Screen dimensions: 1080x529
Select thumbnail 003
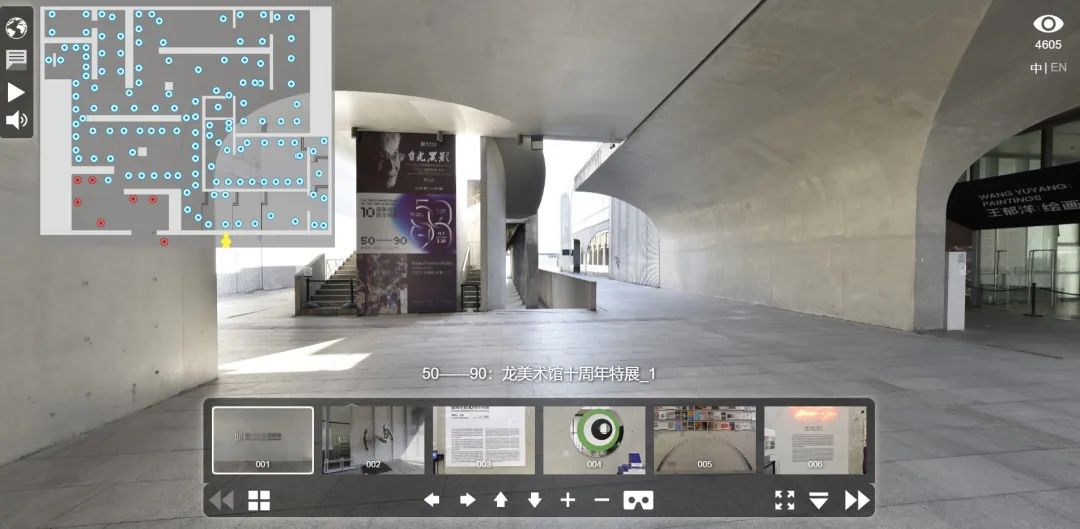484,440
